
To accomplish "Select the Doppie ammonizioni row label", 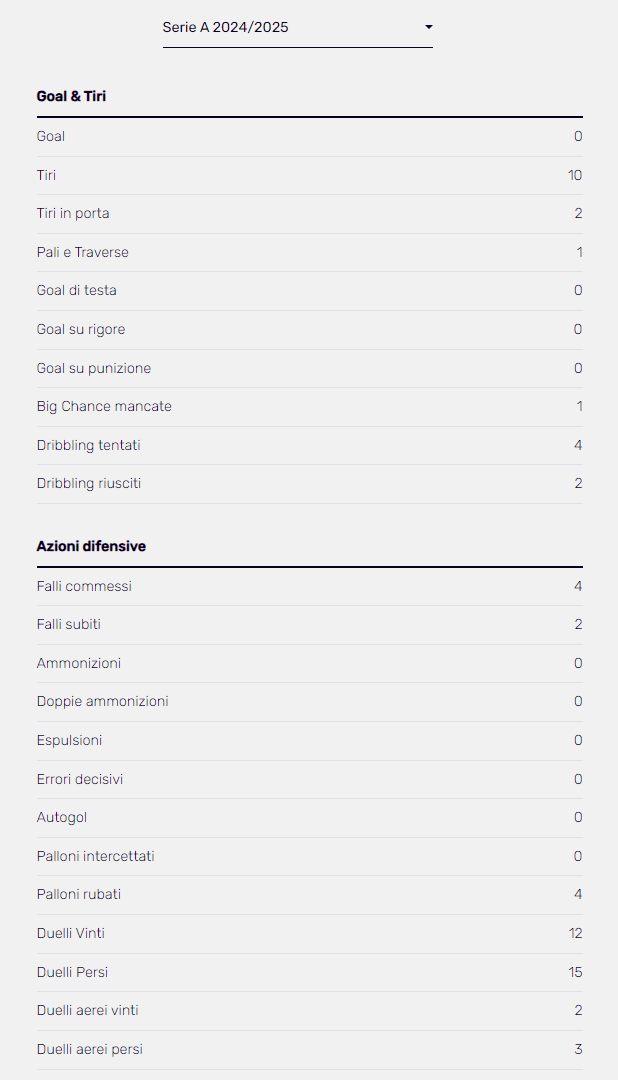I will (103, 702).
